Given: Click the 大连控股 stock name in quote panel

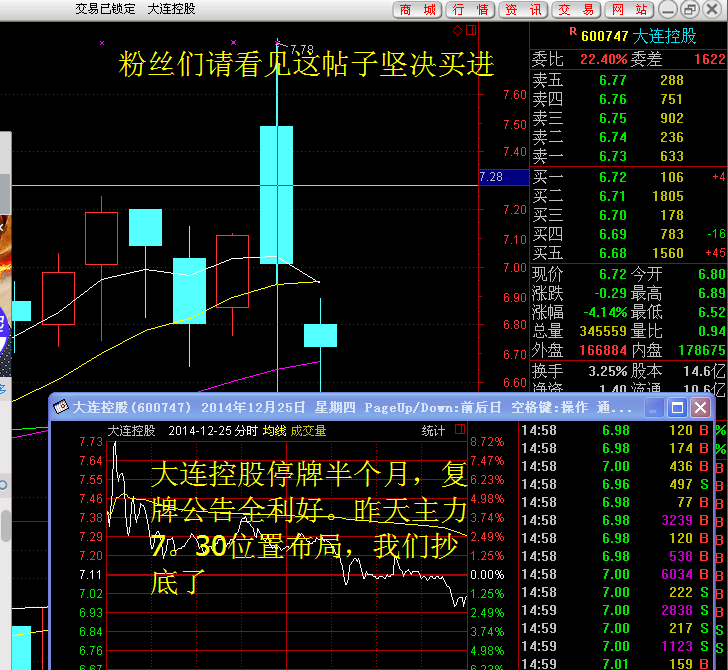Looking at the screenshot, I should pyautogui.click(x=664, y=36).
